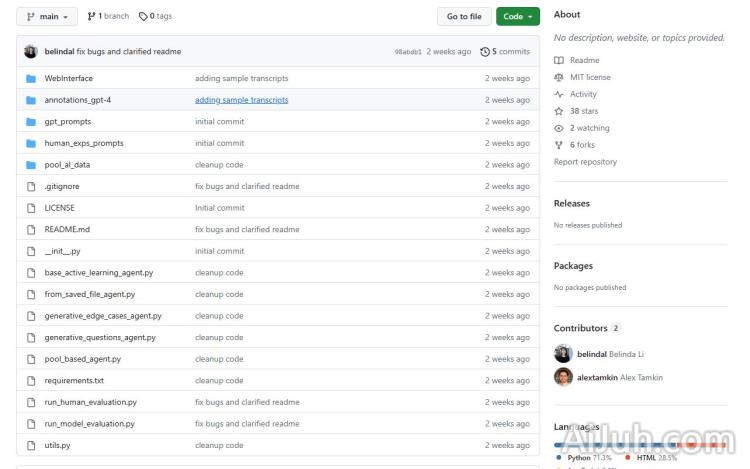Click the fork icon for 6 forks
Screen dimensions: 750x469
559,145
